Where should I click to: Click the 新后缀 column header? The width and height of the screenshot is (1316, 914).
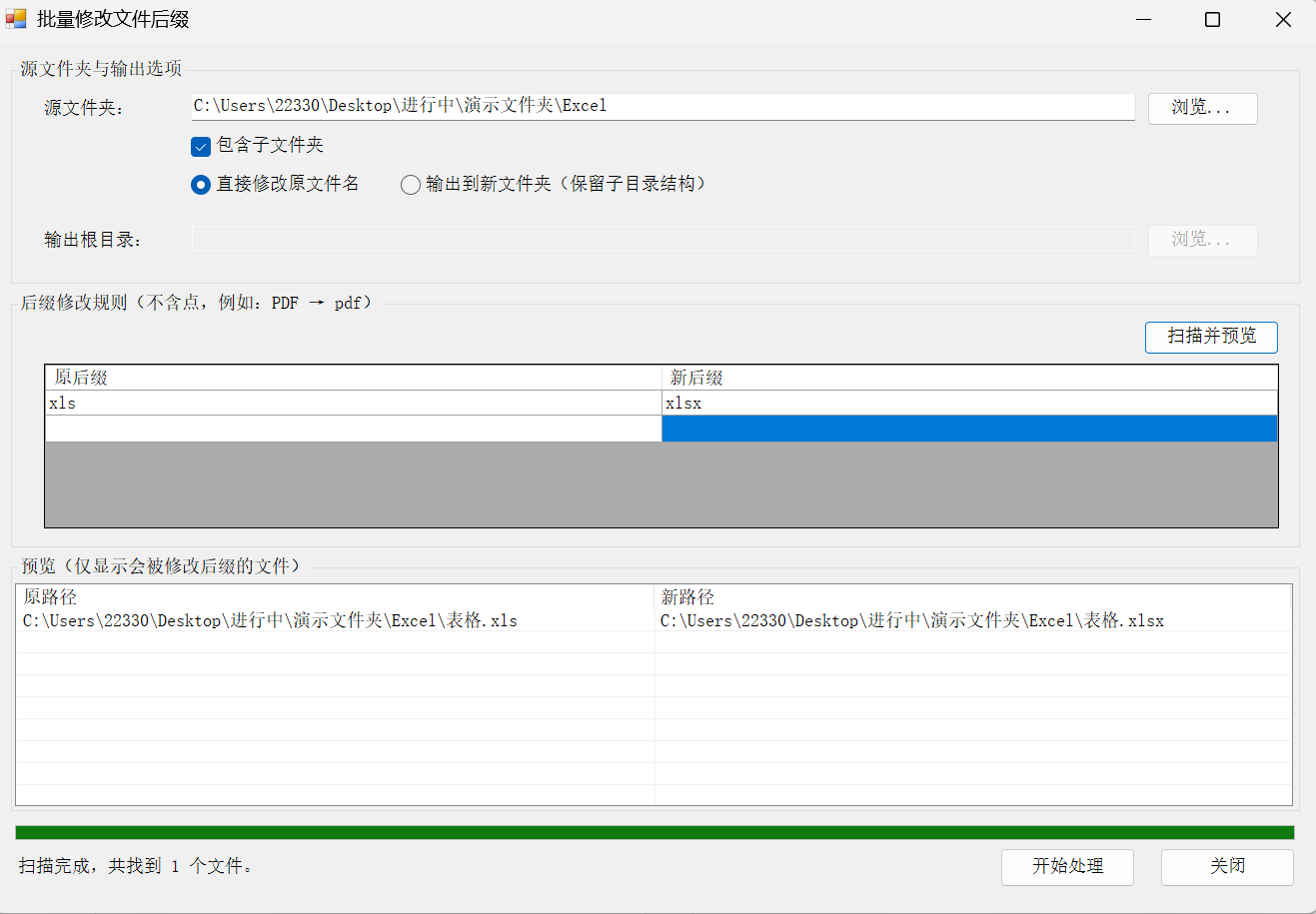pos(969,378)
